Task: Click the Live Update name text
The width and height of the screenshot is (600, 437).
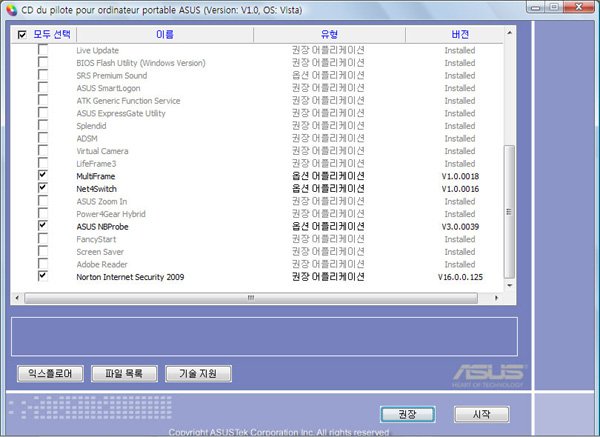Action: coord(98,51)
